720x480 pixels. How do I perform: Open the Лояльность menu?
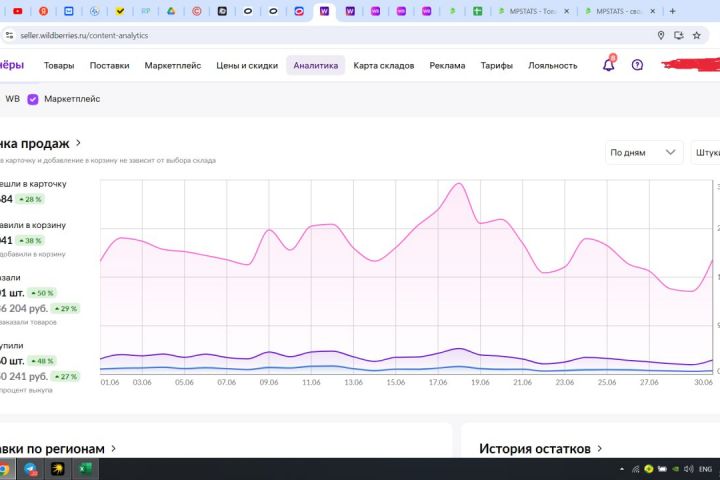point(552,66)
